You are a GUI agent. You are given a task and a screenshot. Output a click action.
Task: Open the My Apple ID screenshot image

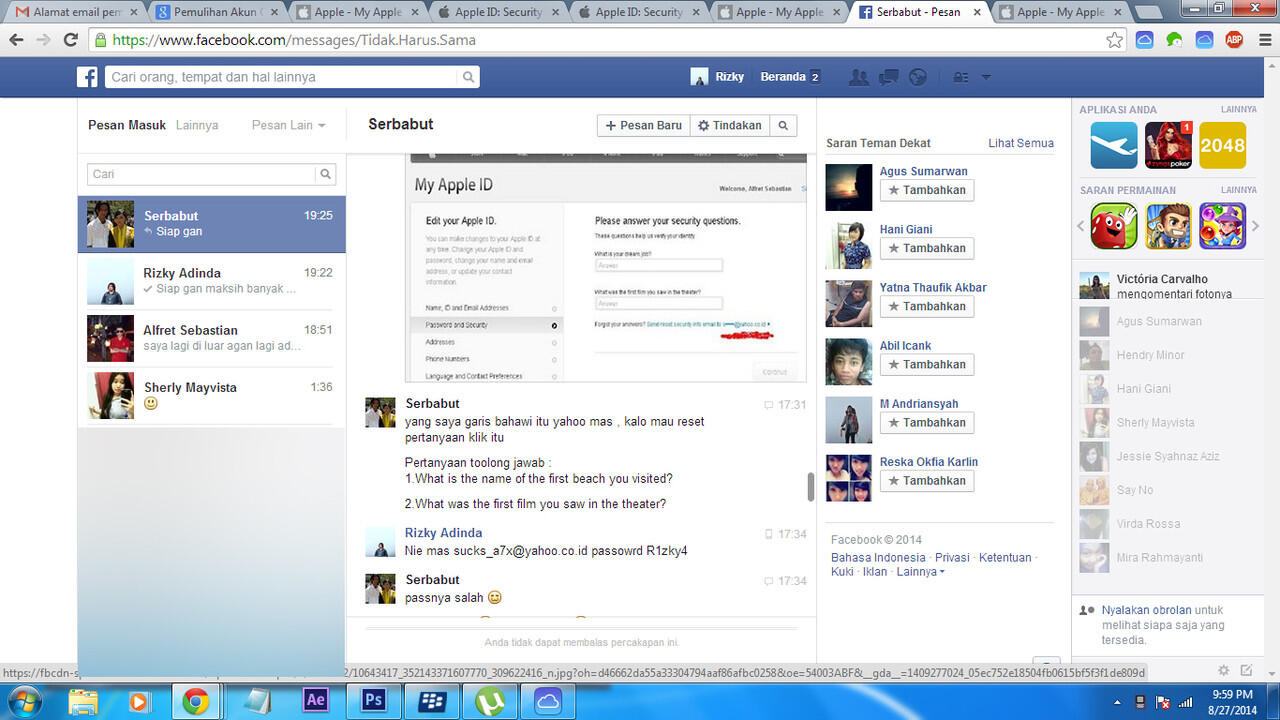click(x=605, y=267)
